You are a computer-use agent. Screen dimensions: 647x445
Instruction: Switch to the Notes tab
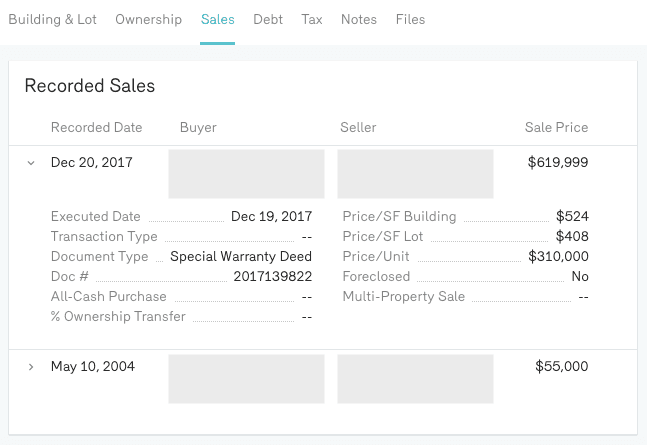tap(359, 19)
